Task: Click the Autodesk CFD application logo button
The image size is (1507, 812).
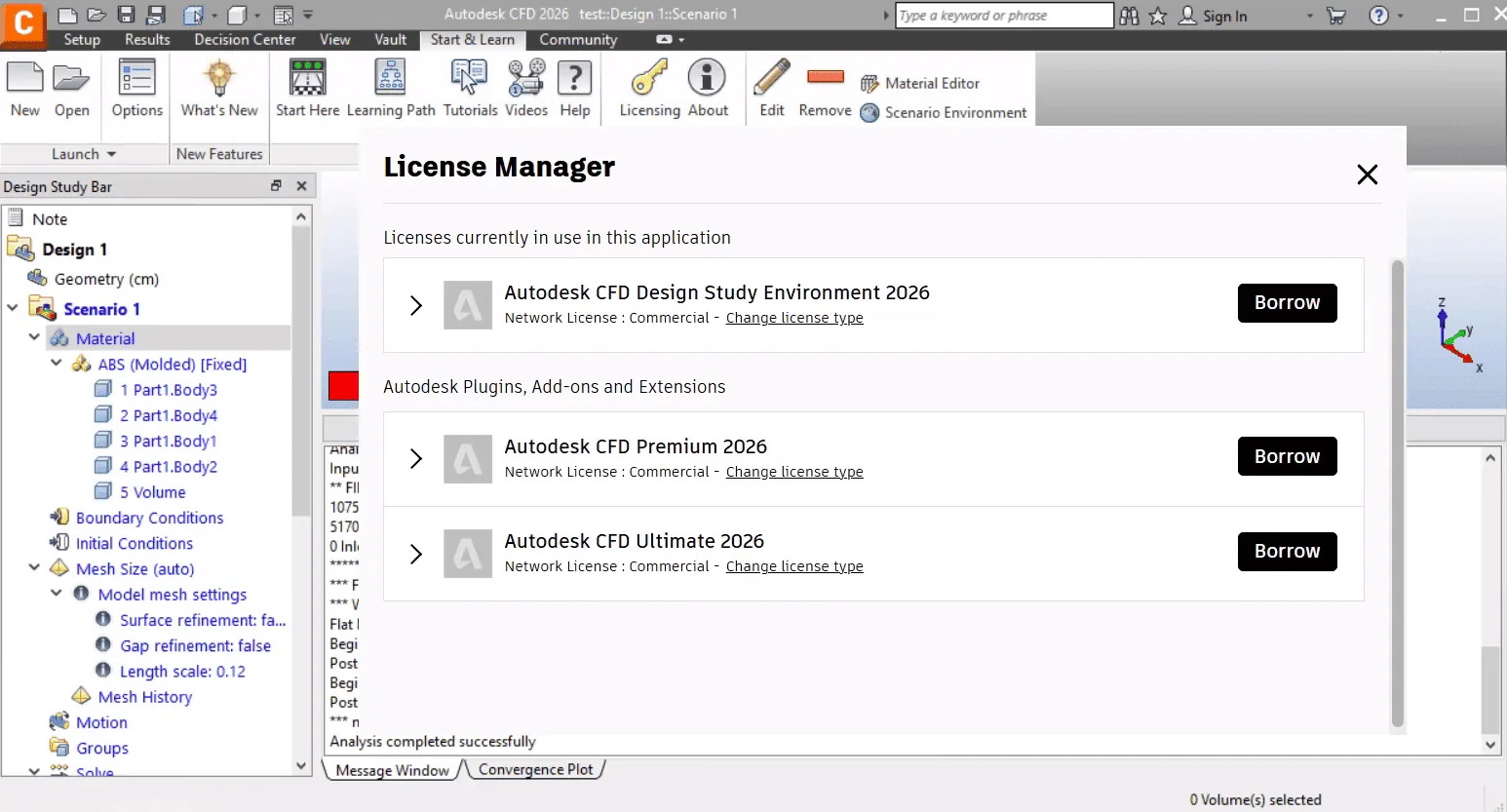Action: tap(23, 23)
